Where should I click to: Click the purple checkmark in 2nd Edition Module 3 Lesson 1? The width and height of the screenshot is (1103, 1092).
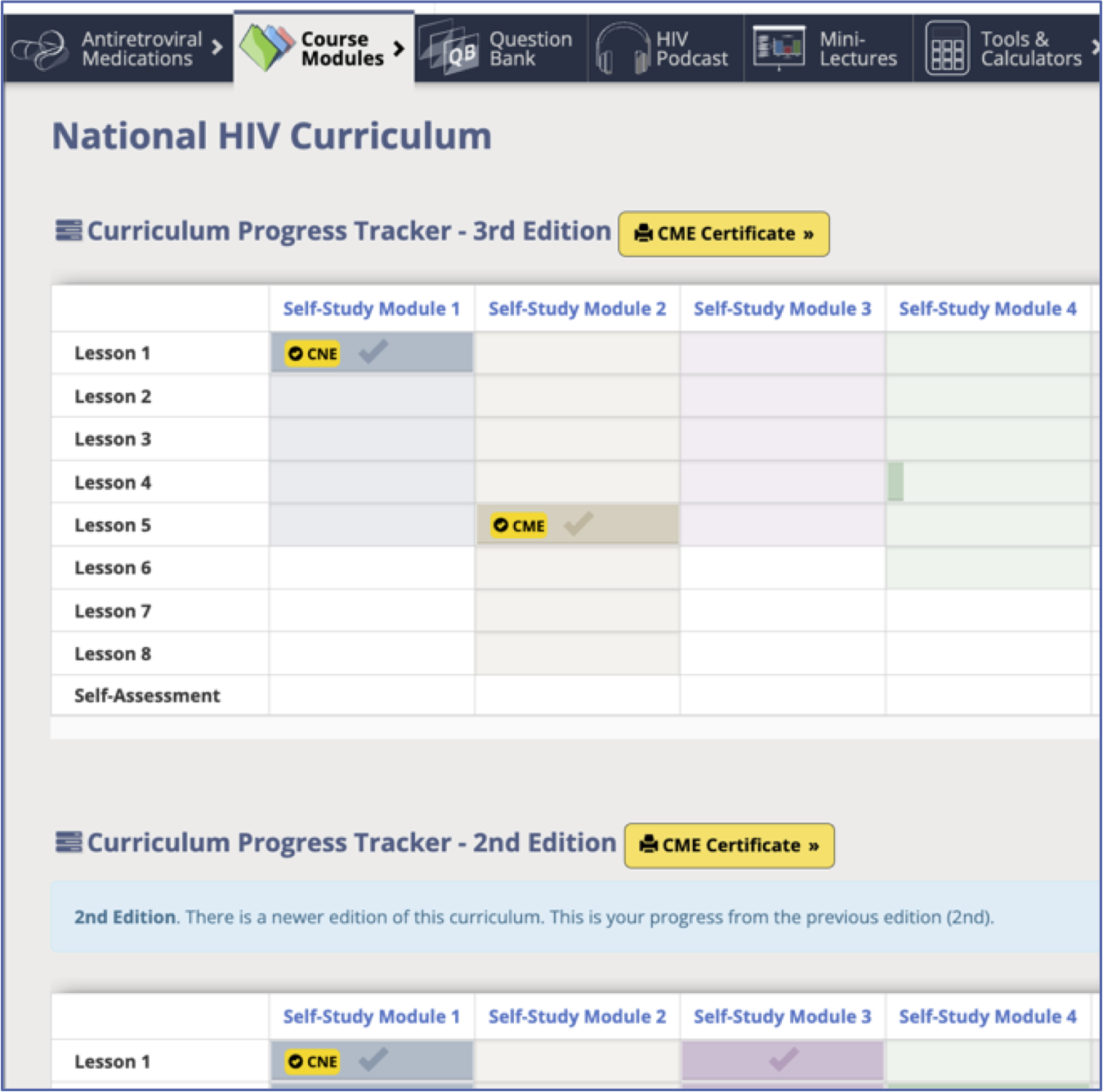point(784,1060)
